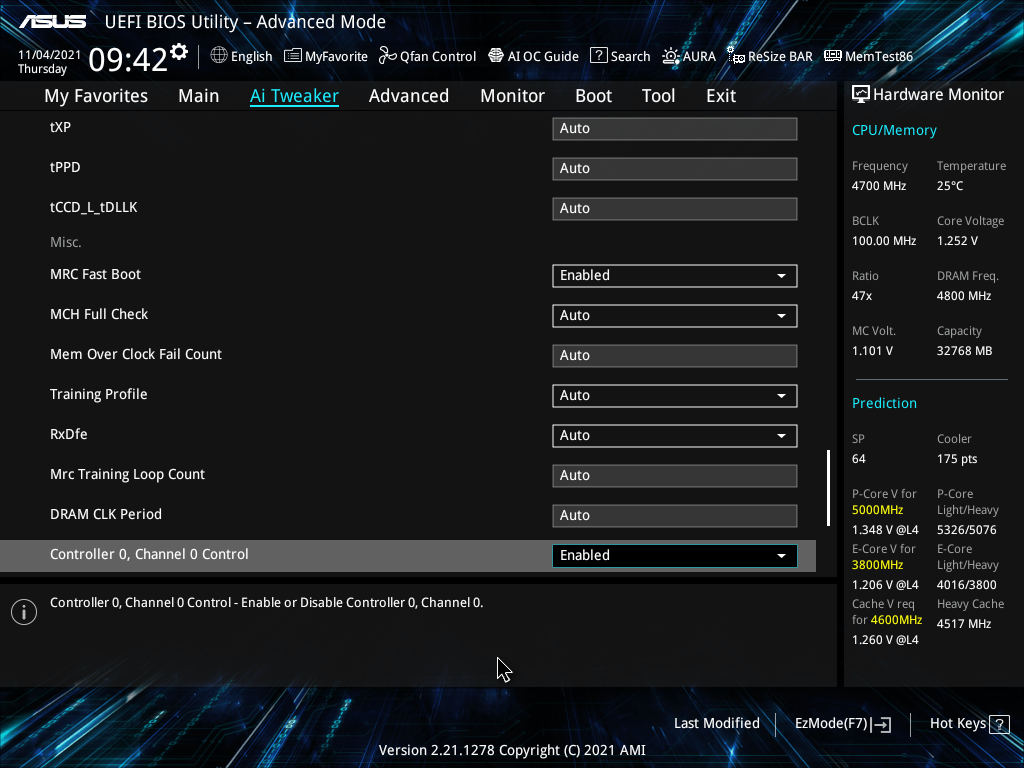Click the 09:42 clock display
1024x768 pixels.
click(128, 60)
